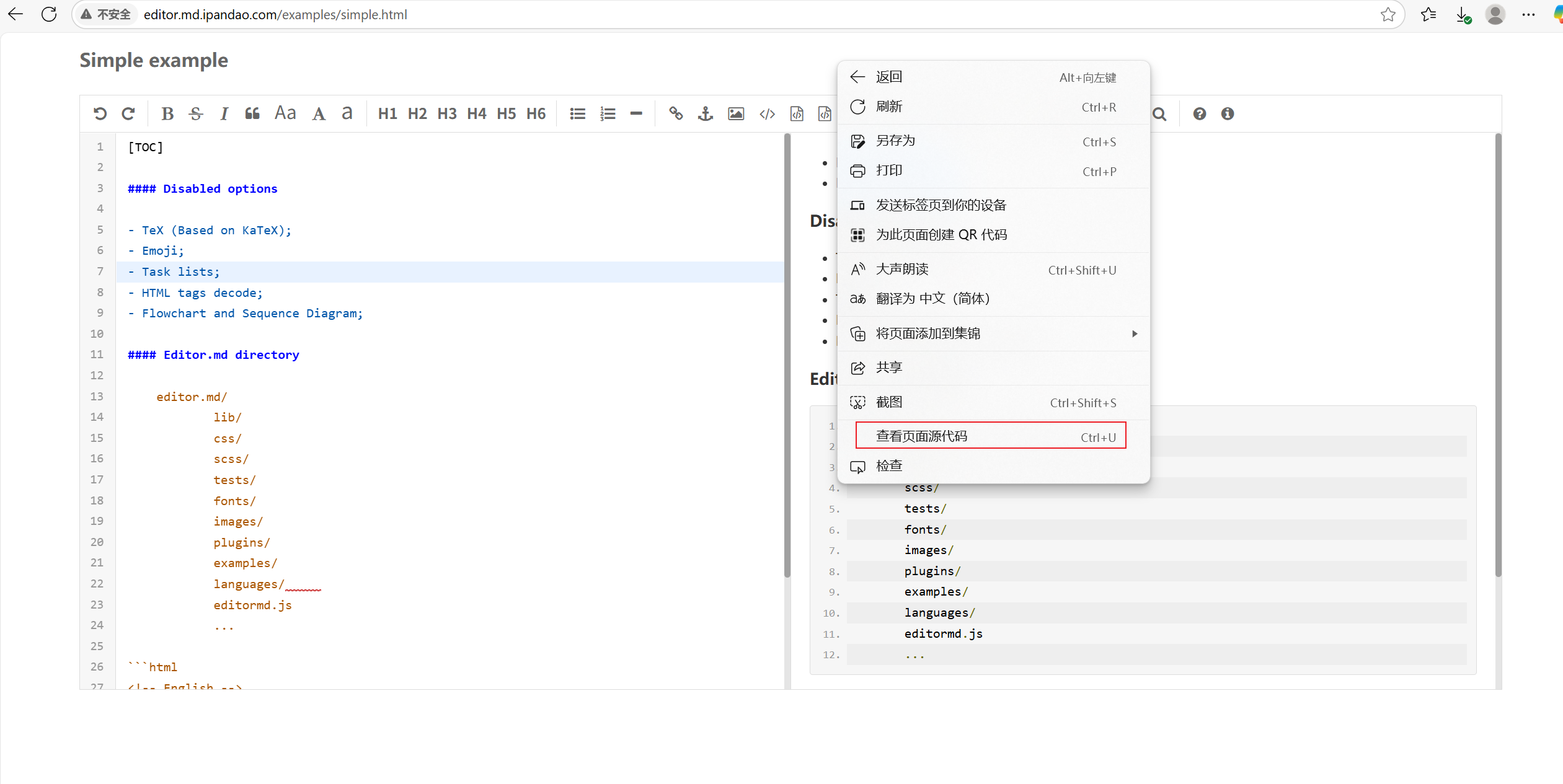Expand 将页面添加到集锦 submenu arrow
The image size is (1563, 784).
coord(1134,333)
